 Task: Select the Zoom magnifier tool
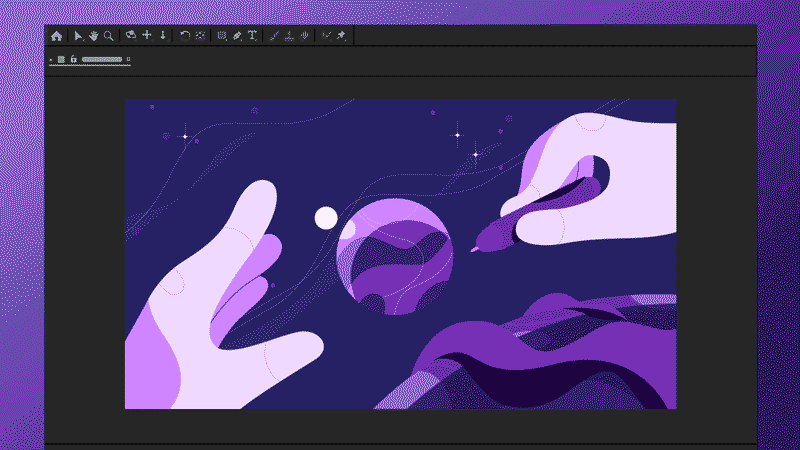pos(108,35)
